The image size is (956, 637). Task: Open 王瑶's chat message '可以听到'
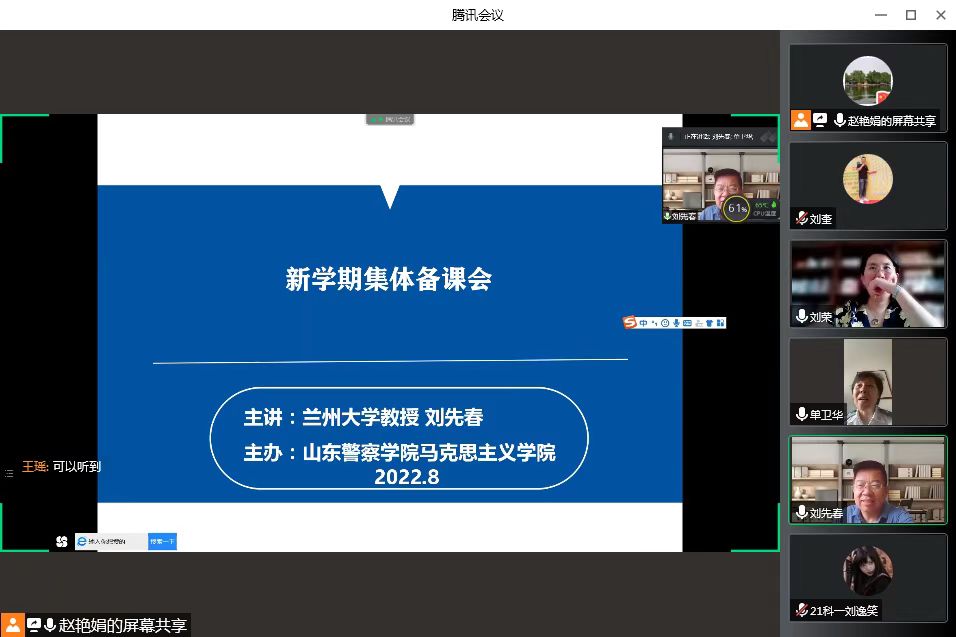[x=76, y=466]
